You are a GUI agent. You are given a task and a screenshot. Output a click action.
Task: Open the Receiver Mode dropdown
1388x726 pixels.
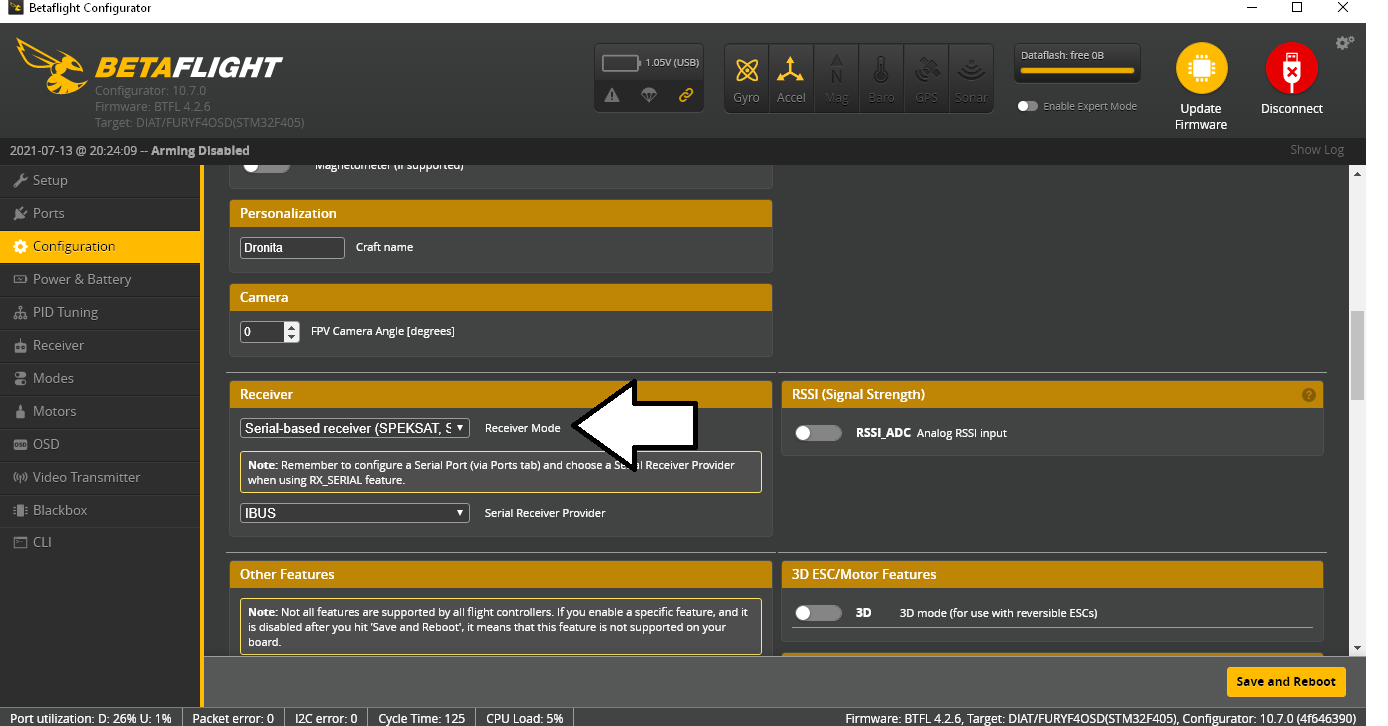(354, 427)
